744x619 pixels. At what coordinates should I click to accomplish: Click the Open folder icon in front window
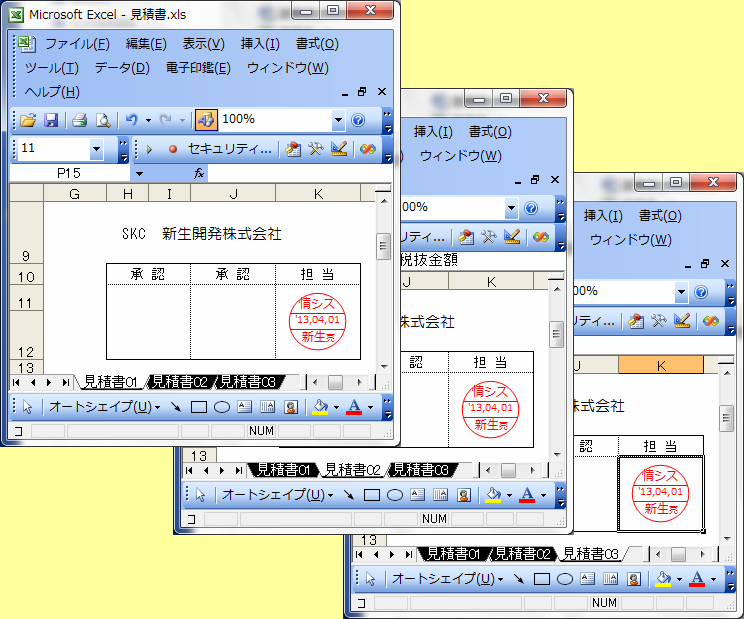(x=28, y=120)
